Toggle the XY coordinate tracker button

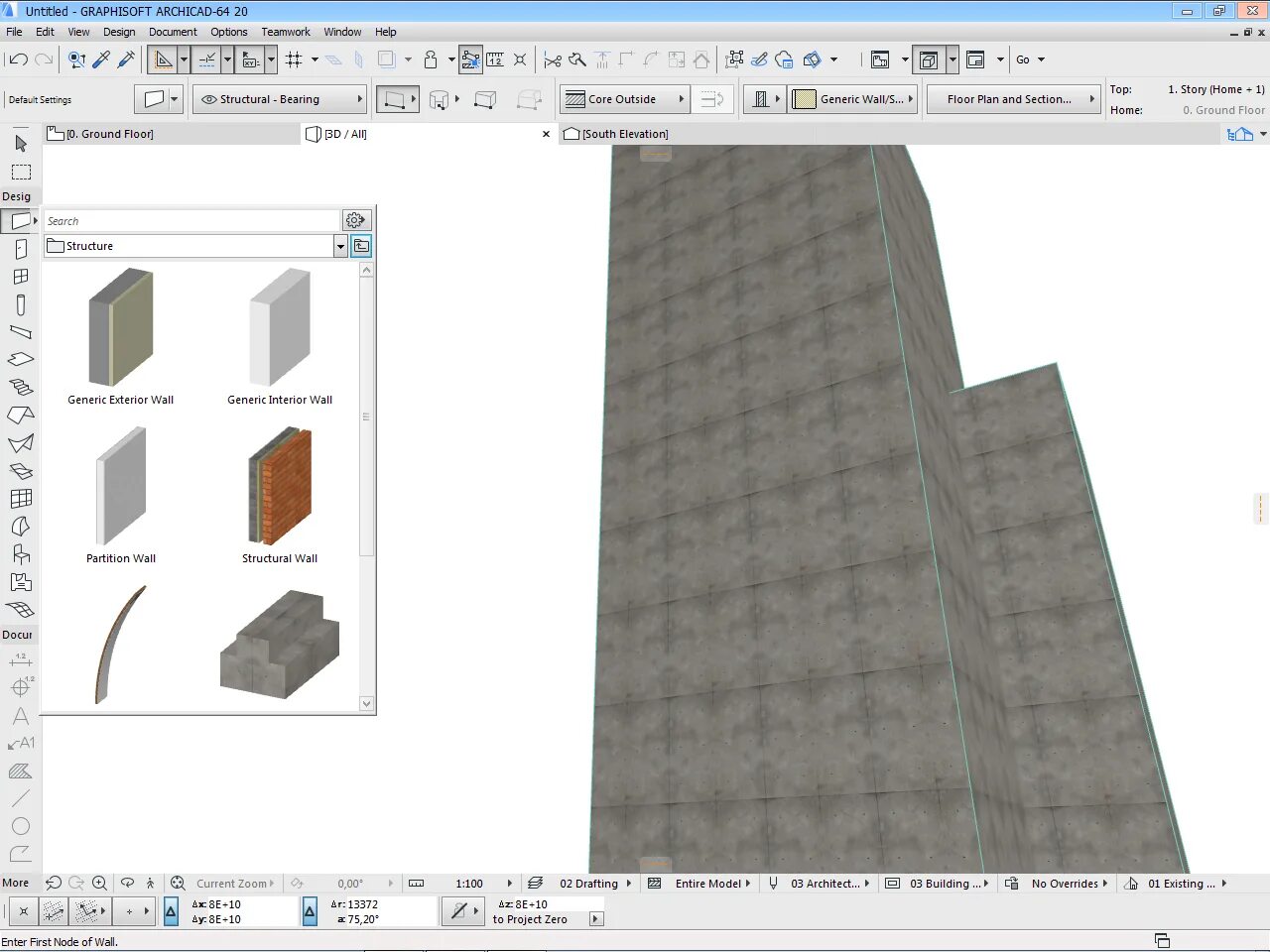[250, 59]
